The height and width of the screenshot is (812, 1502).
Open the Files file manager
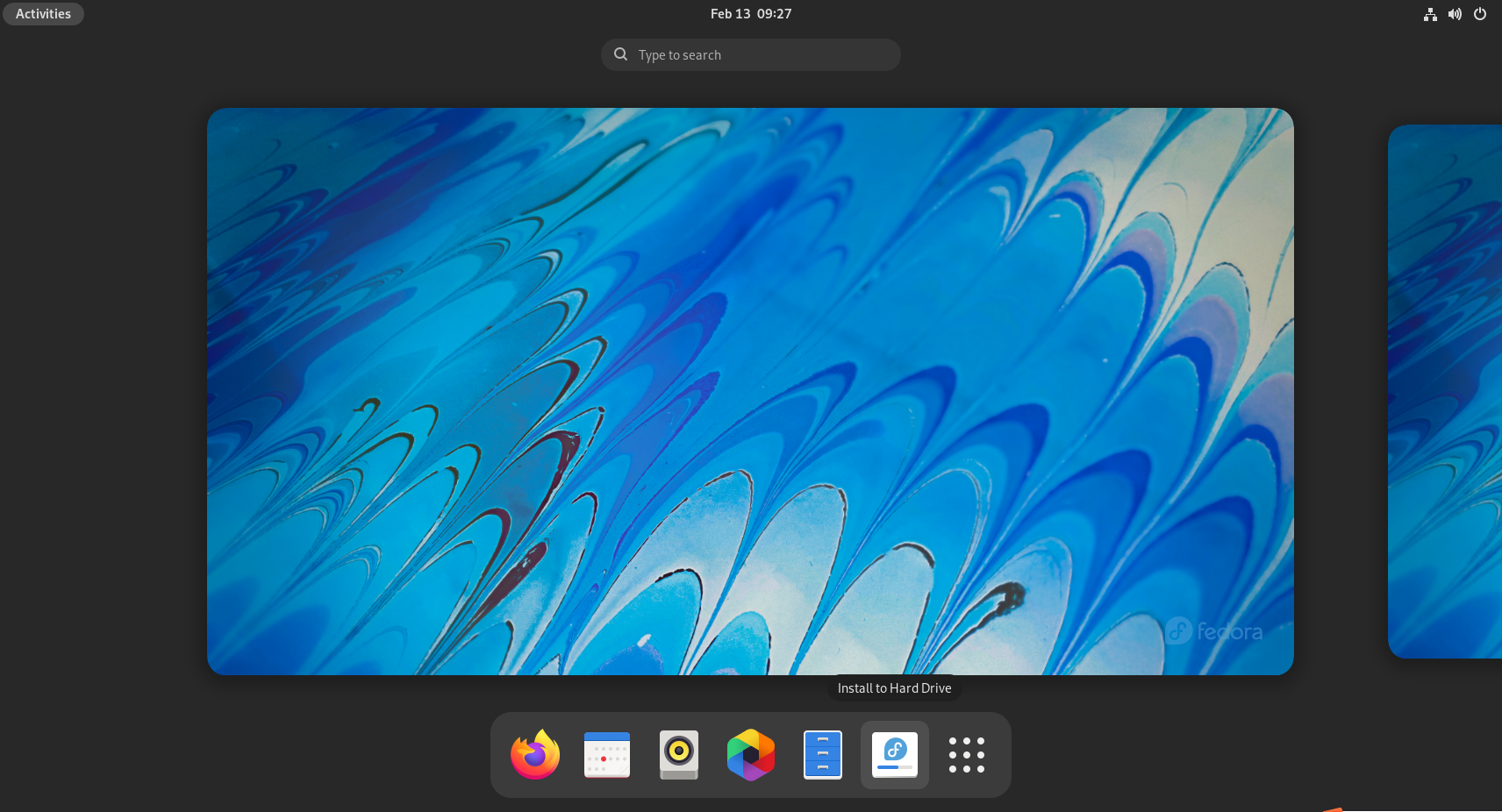coord(822,754)
